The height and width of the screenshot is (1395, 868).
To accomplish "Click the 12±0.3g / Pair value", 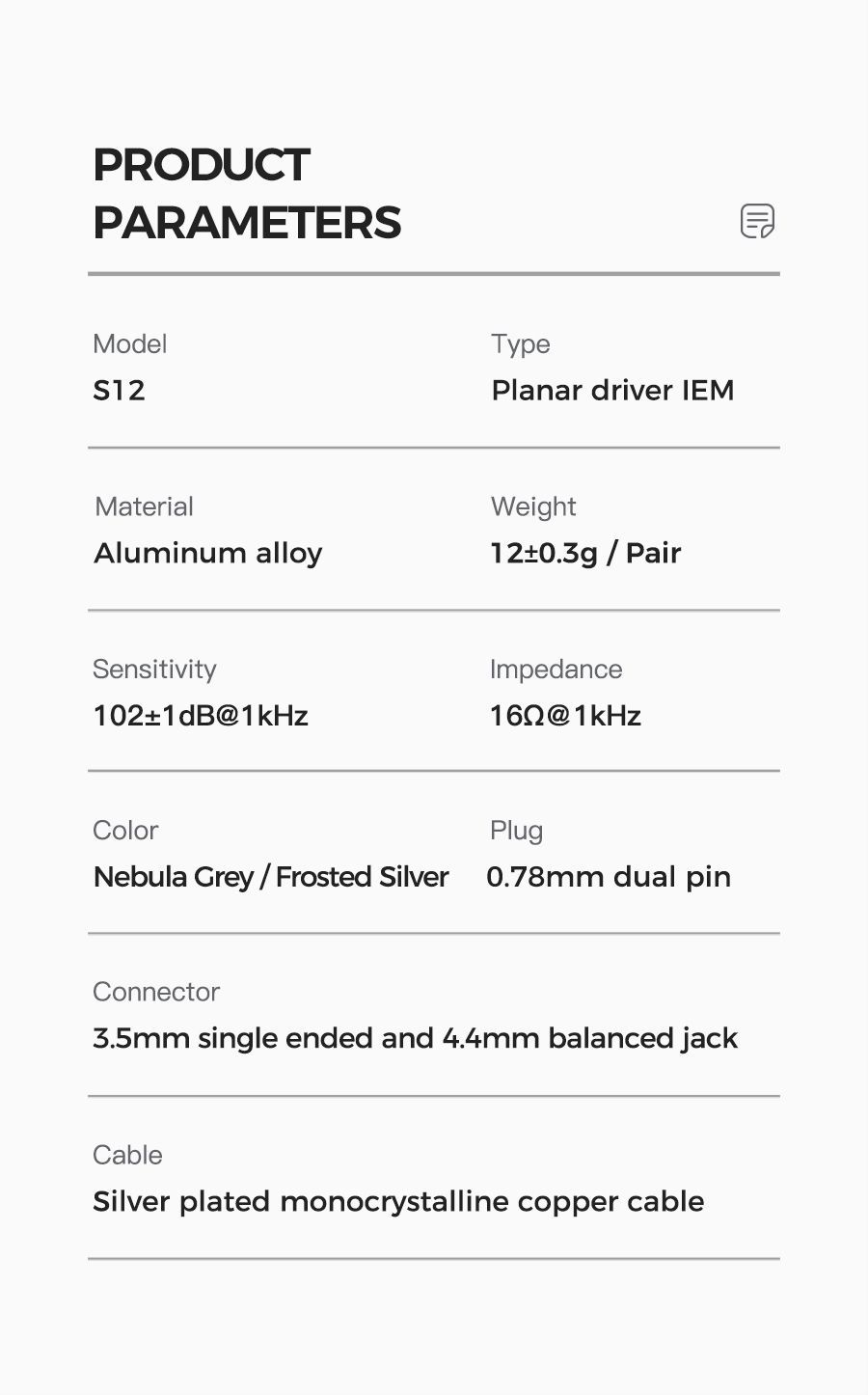I will pyautogui.click(x=585, y=554).
